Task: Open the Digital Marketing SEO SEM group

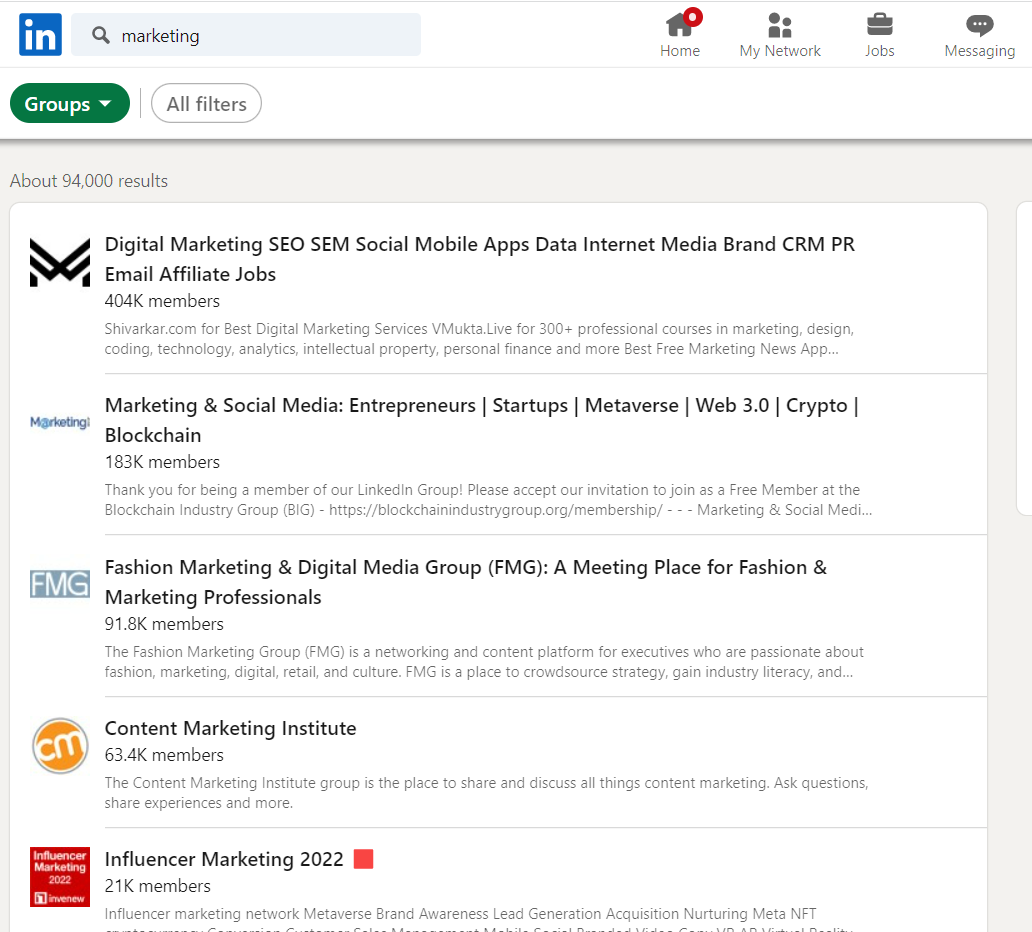Action: point(480,244)
